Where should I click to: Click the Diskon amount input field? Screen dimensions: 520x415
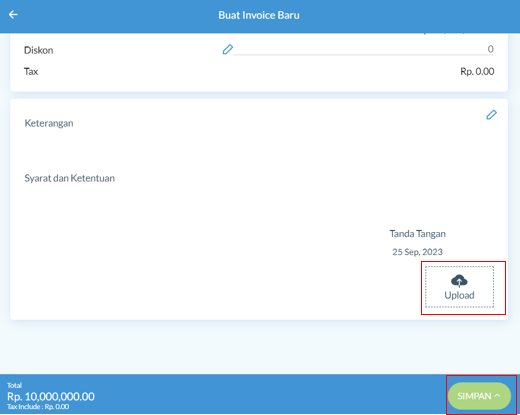pos(364,49)
